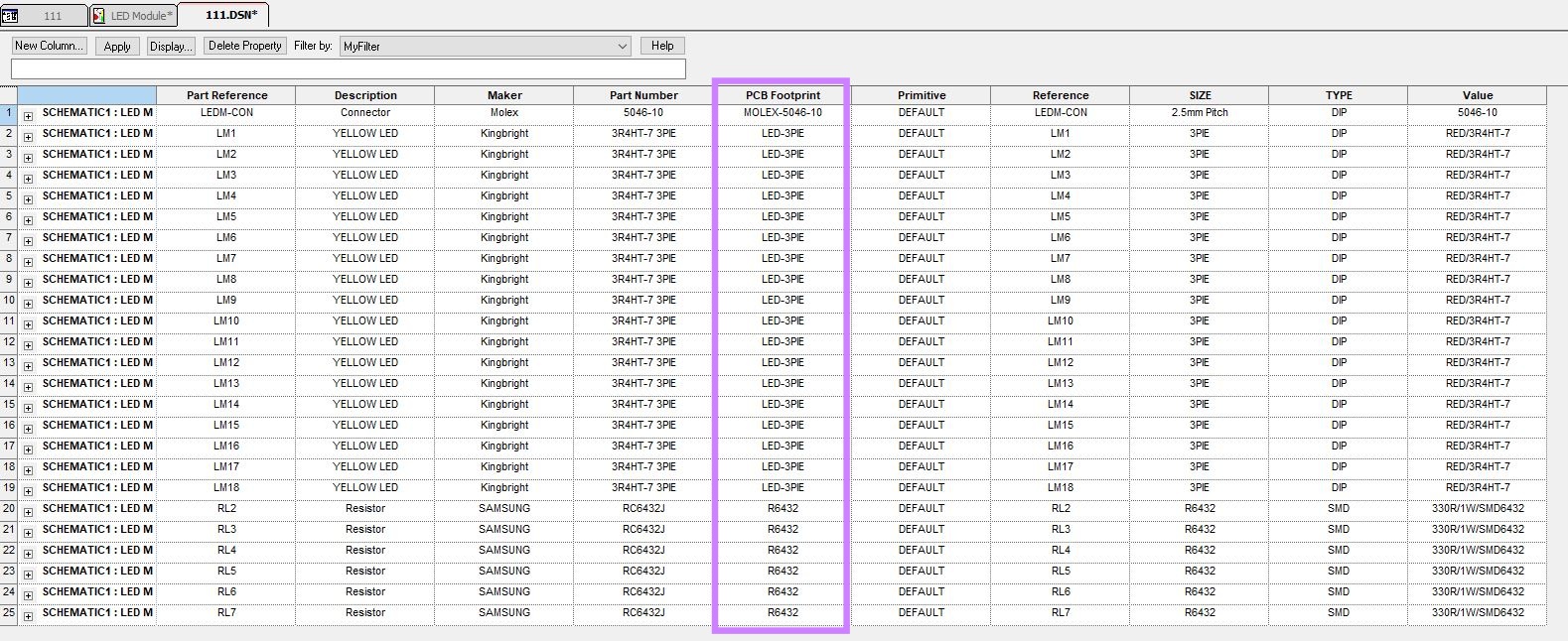Screen dimensions: 1568x641
Task: Click the LM11 Reference column cell
Action: click(1061, 342)
